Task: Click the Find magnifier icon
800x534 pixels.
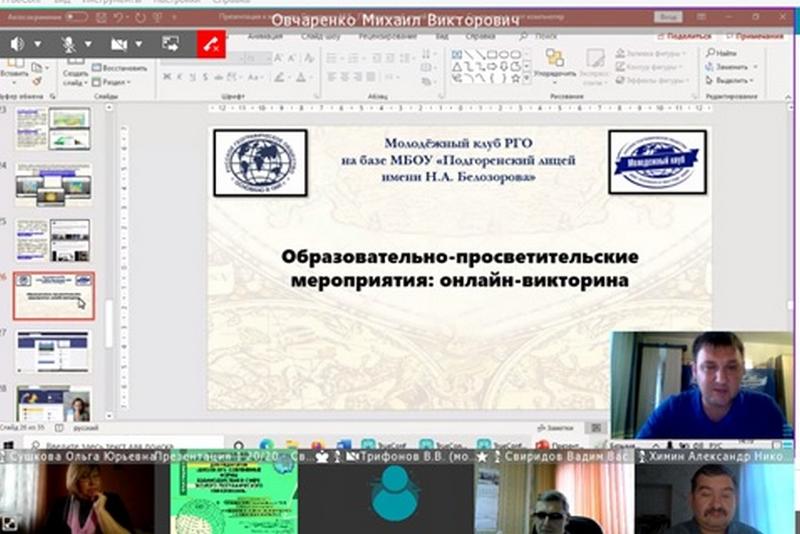Action: tap(710, 52)
